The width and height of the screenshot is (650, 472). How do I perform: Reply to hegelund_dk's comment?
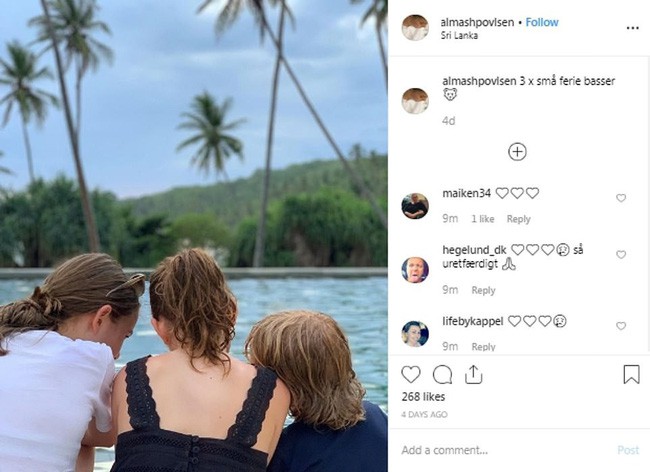[483, 290]
